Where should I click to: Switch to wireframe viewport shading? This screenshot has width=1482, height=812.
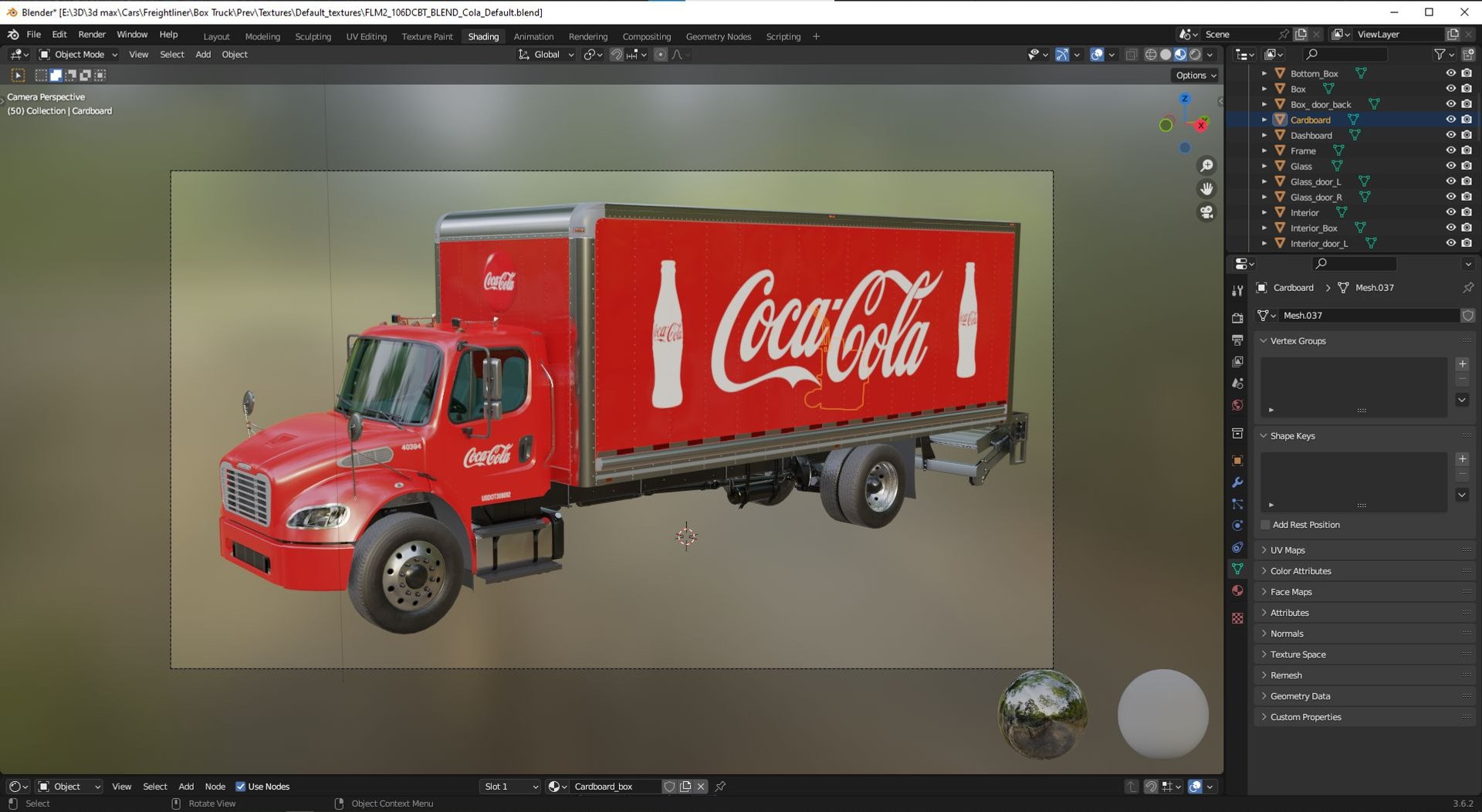[x=1151, y=55]
